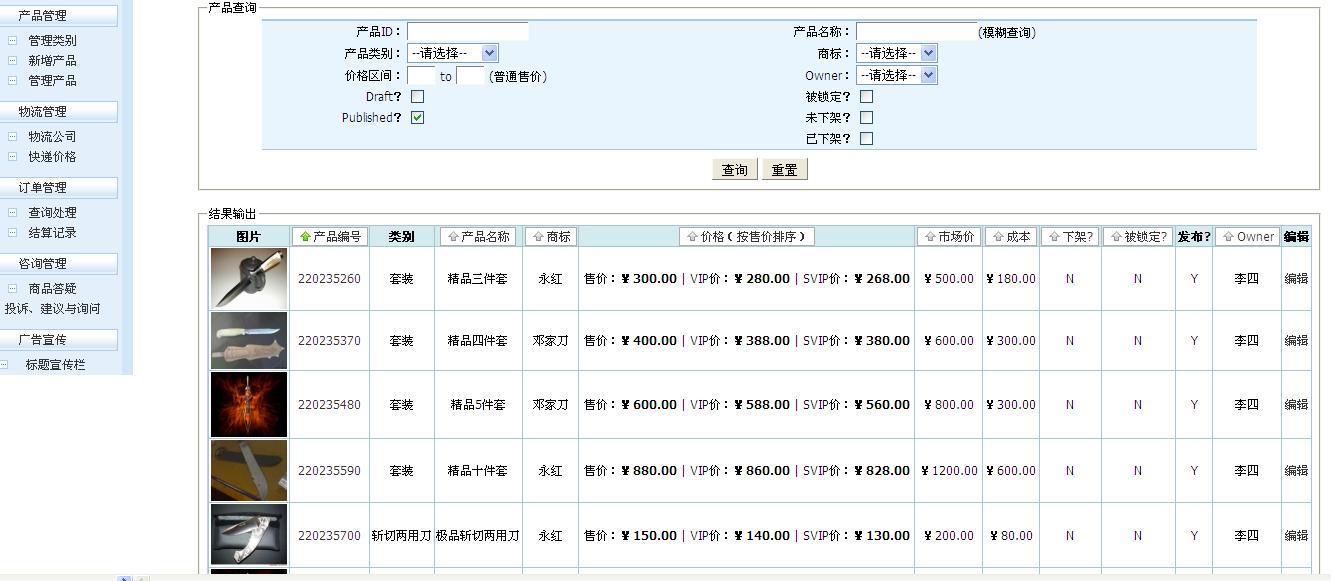
Task: Select the 产品管理 menu header
Action: click(58, 16)
